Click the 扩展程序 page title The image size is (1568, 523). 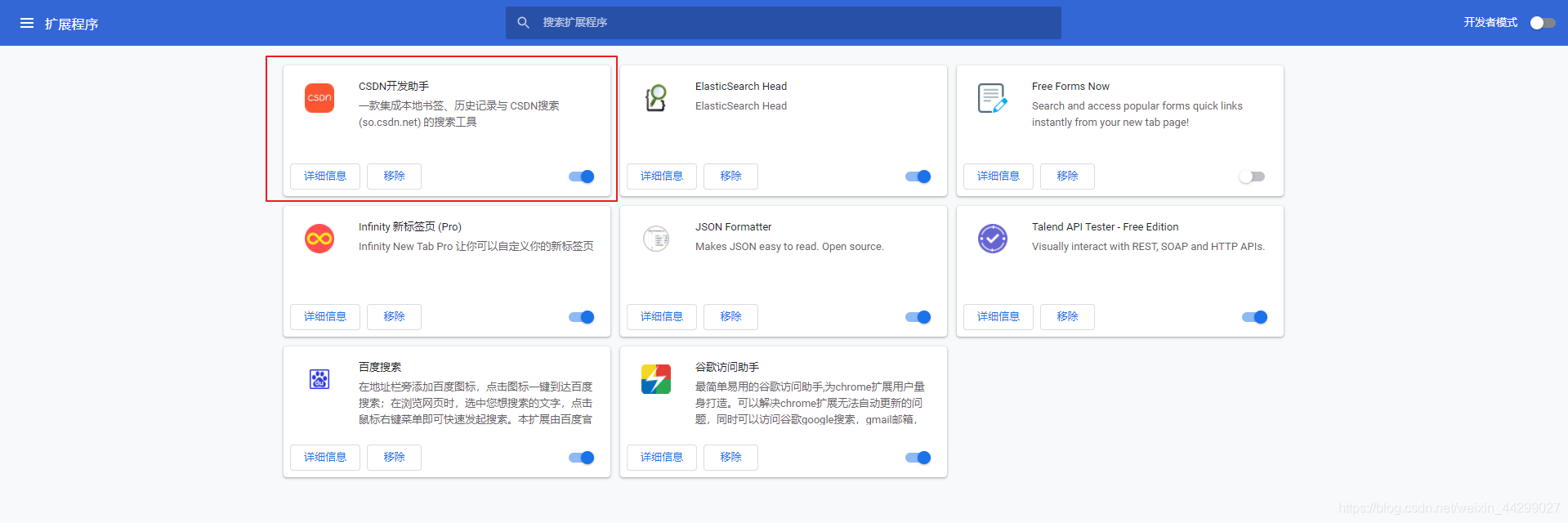(71, 24)
